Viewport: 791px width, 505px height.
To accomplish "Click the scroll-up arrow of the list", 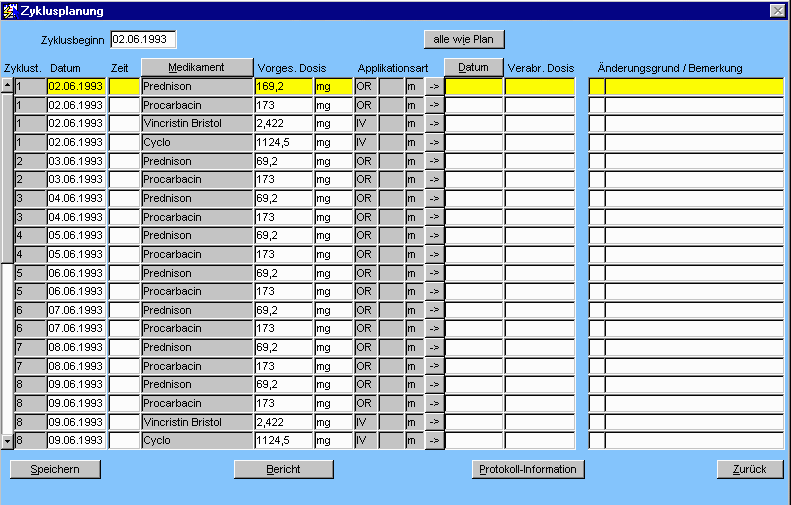I will 7,86.
